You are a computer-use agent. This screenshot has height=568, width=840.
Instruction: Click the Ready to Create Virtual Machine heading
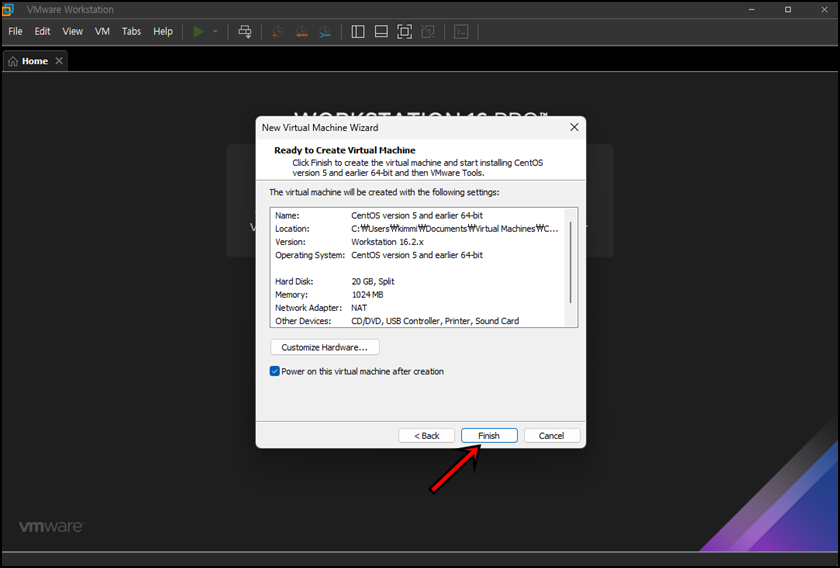pyautogui.click(x=344, y=150)
